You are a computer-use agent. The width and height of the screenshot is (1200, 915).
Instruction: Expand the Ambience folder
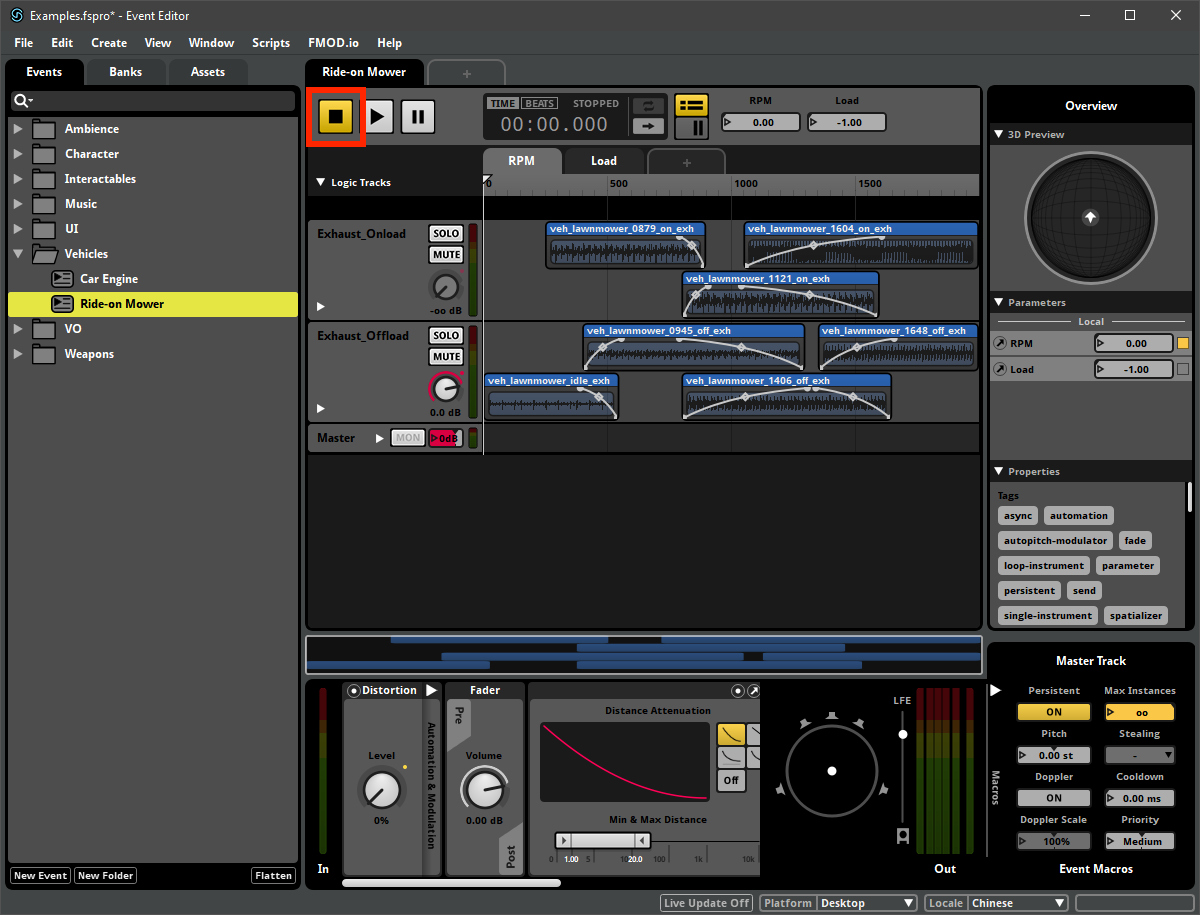(x=17, y=128)
